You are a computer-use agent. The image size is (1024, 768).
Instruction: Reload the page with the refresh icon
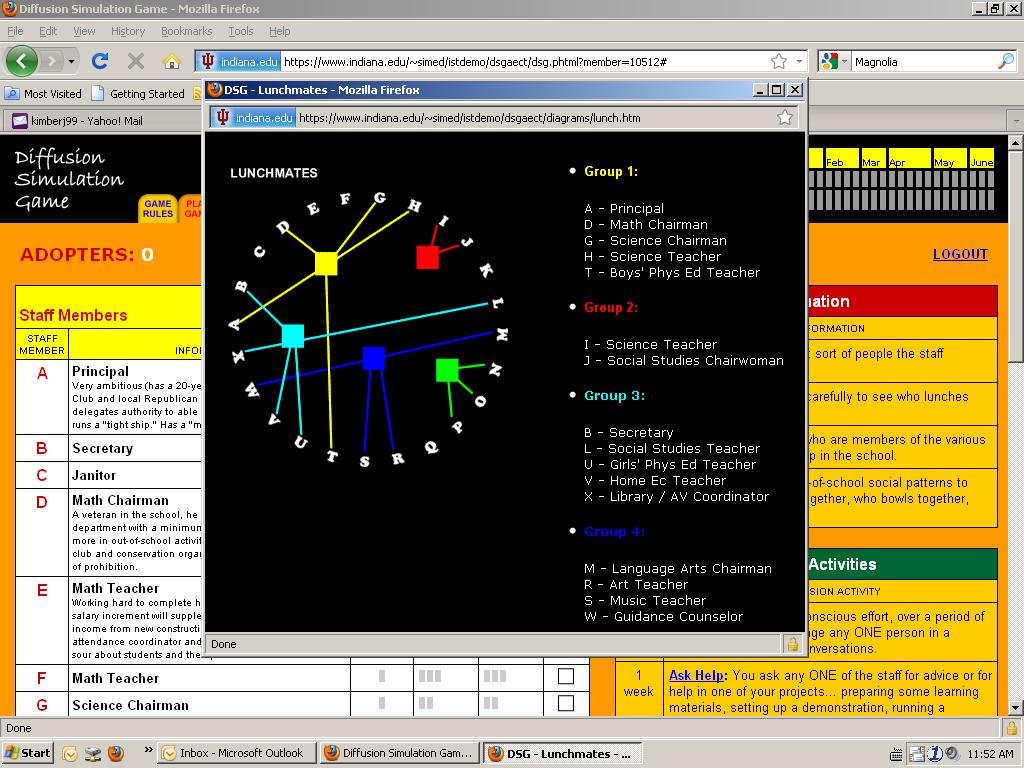(x=100, y=61)
